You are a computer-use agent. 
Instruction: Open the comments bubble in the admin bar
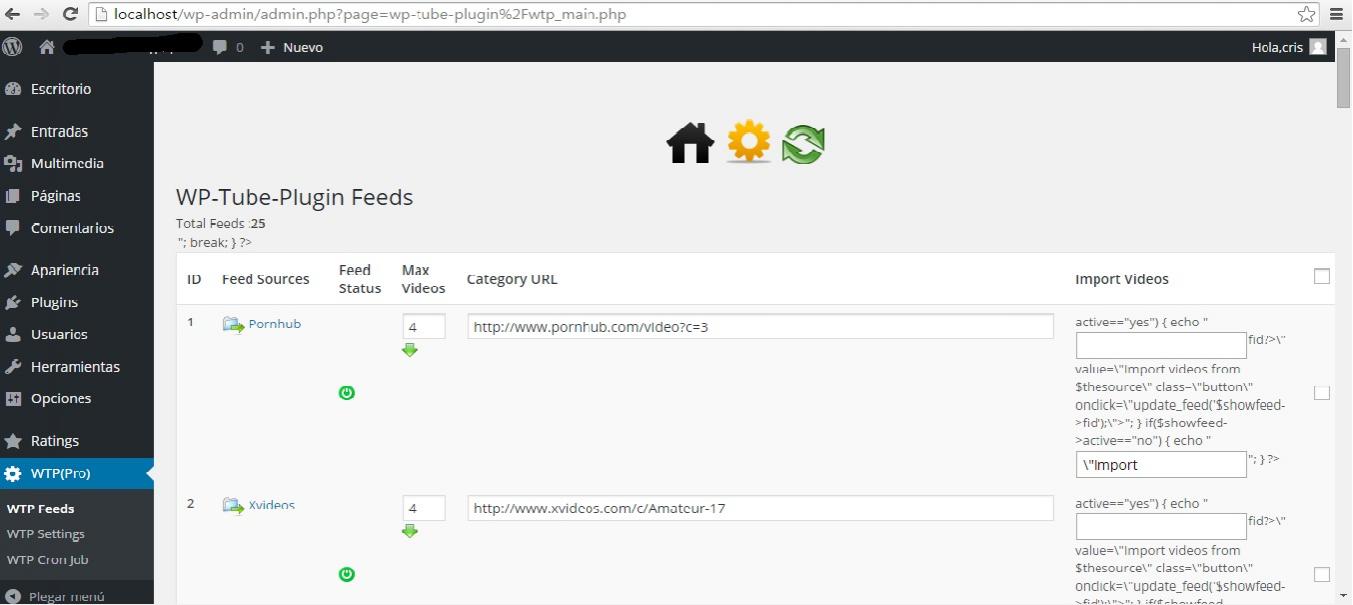point(228,47)
